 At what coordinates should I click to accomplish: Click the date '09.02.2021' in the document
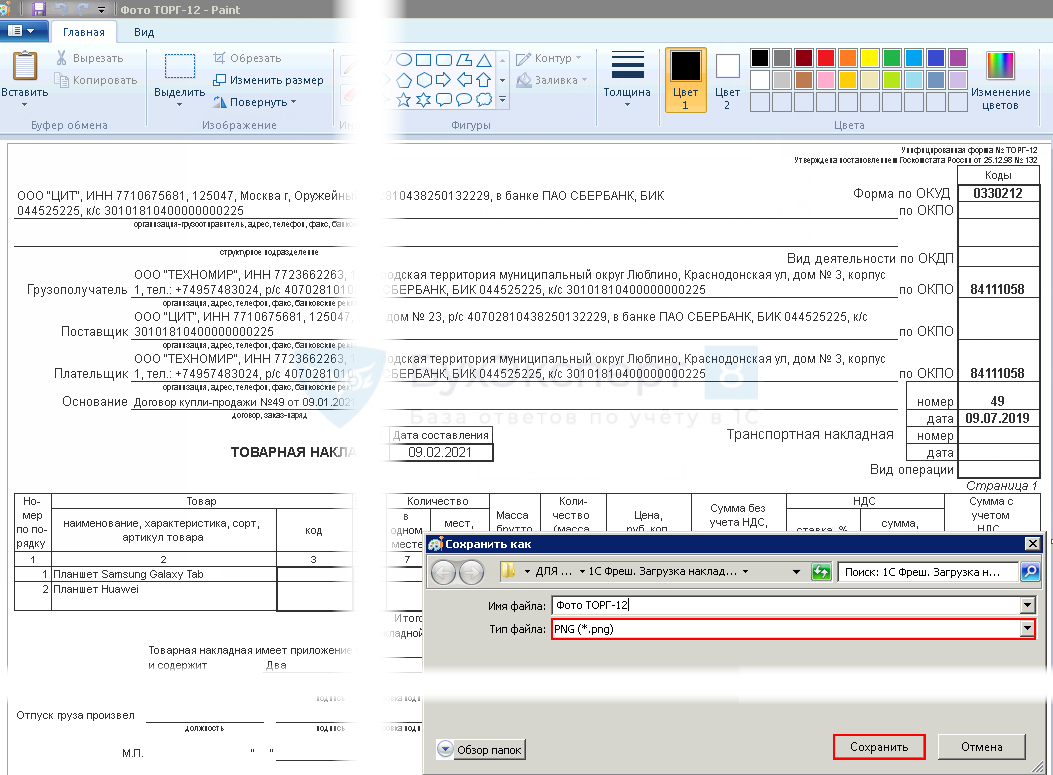pos(440,452)
